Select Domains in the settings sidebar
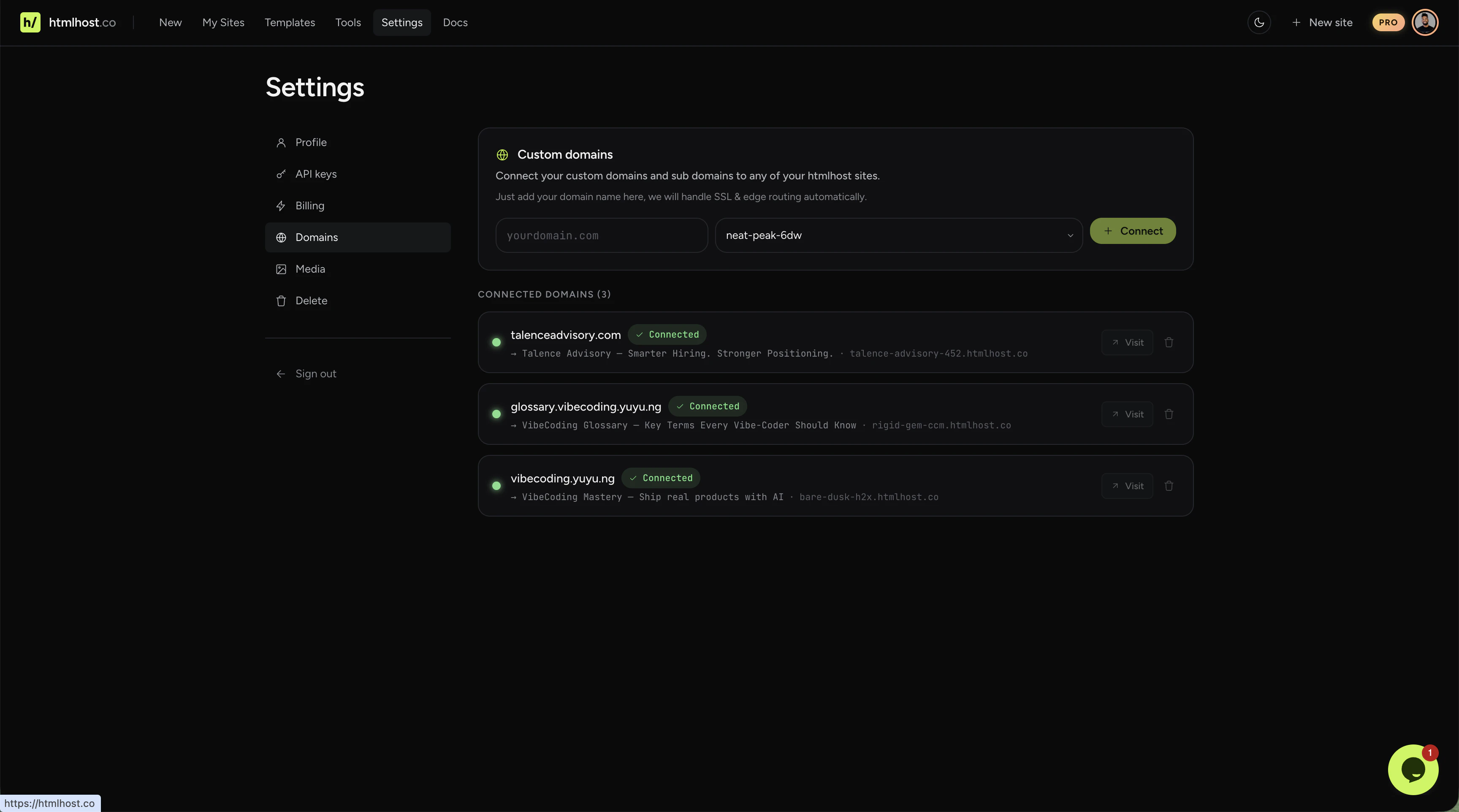Viewport: 1459px width, 812px height. click(x=358, y=238)
